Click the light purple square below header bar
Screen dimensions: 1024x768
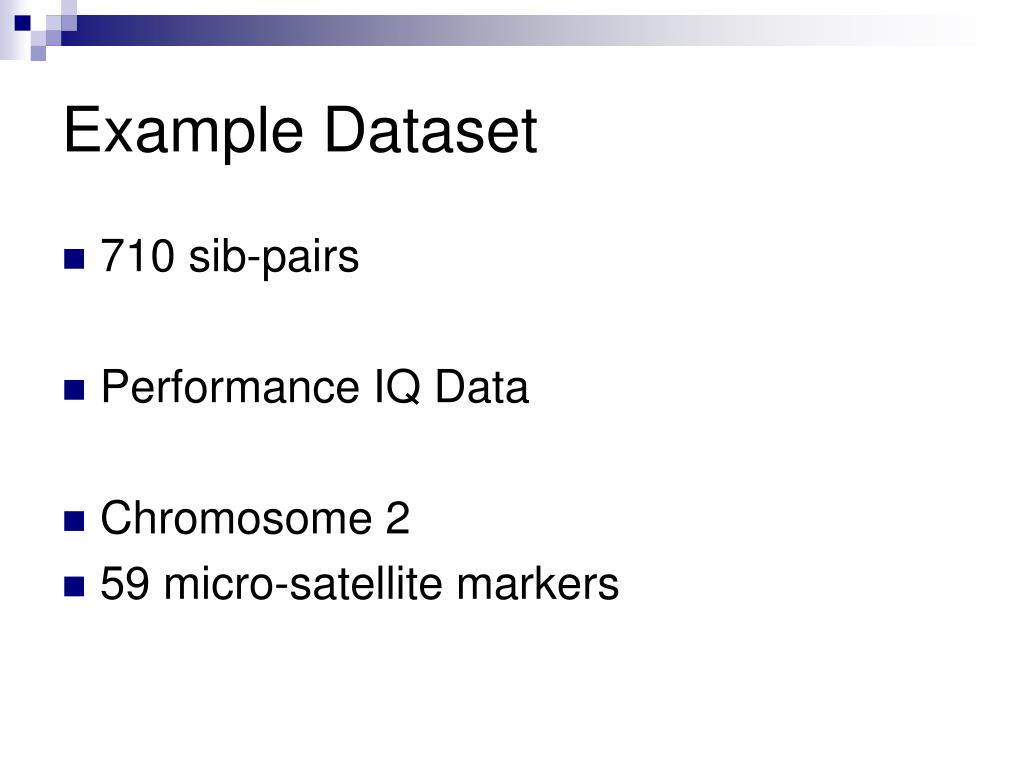click(x=38, y=53)
